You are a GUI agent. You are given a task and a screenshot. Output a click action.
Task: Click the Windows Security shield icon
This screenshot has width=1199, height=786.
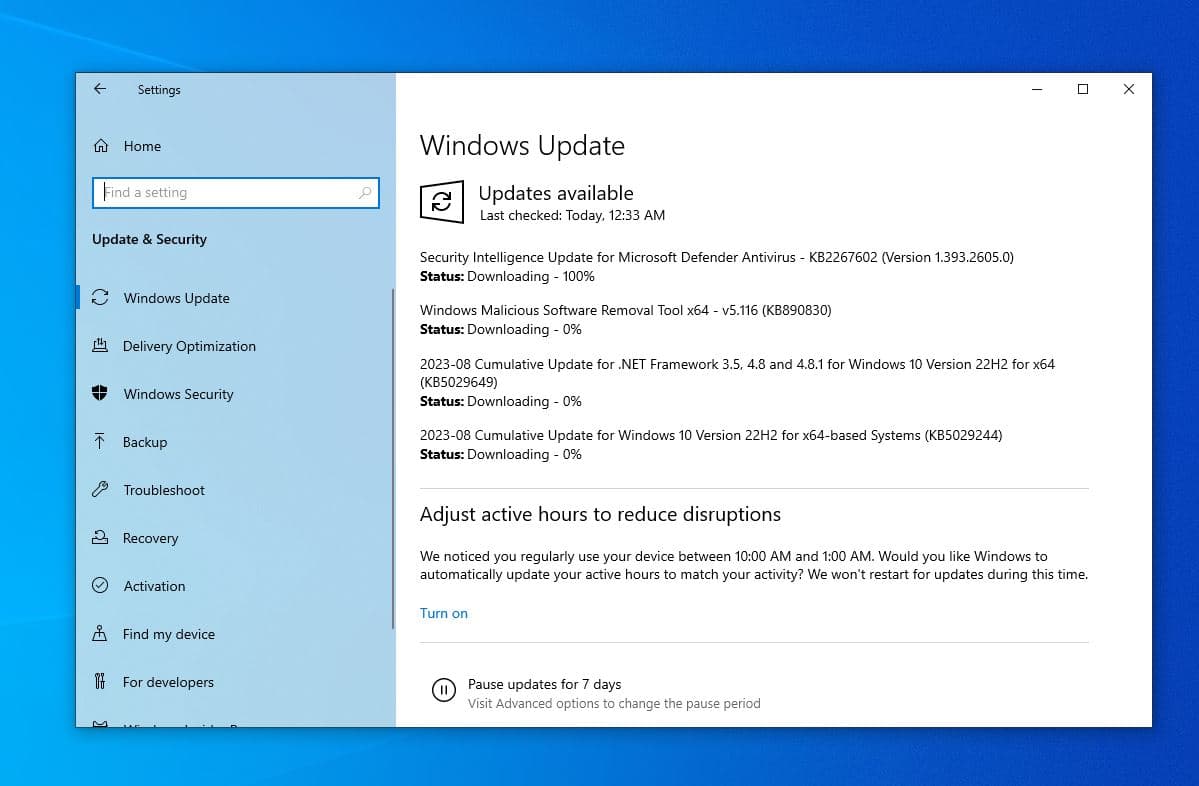pyautogui.click(x=99, y=393)
